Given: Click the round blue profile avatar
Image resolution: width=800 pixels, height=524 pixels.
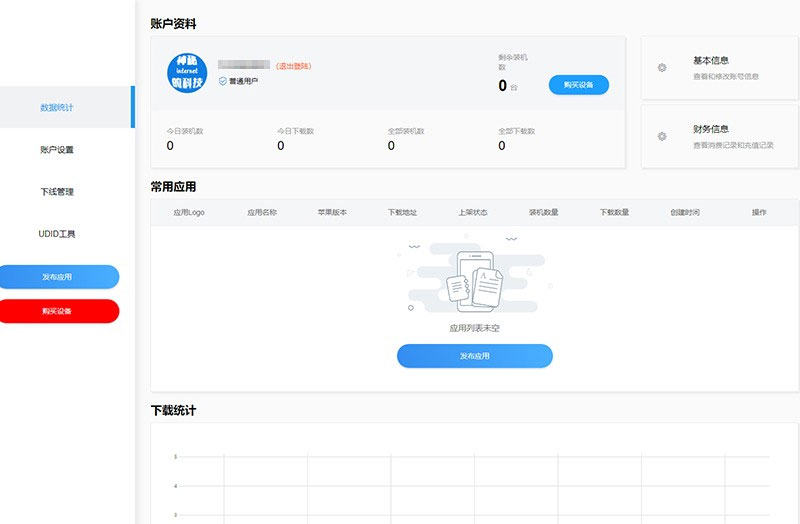Looking at the screenshot, I should [x=187, y=73].
